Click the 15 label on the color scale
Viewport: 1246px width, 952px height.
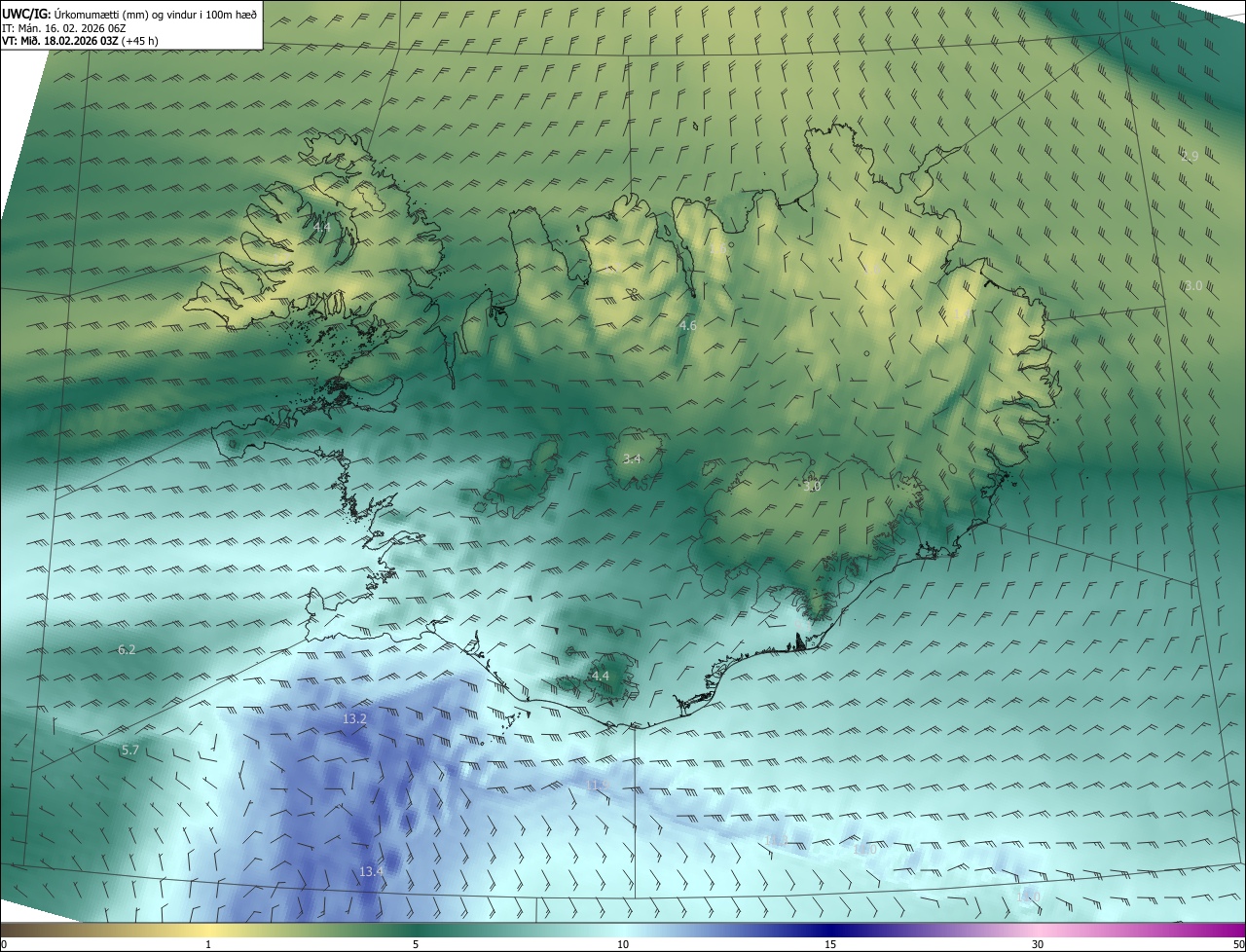[x=830, y=944]
